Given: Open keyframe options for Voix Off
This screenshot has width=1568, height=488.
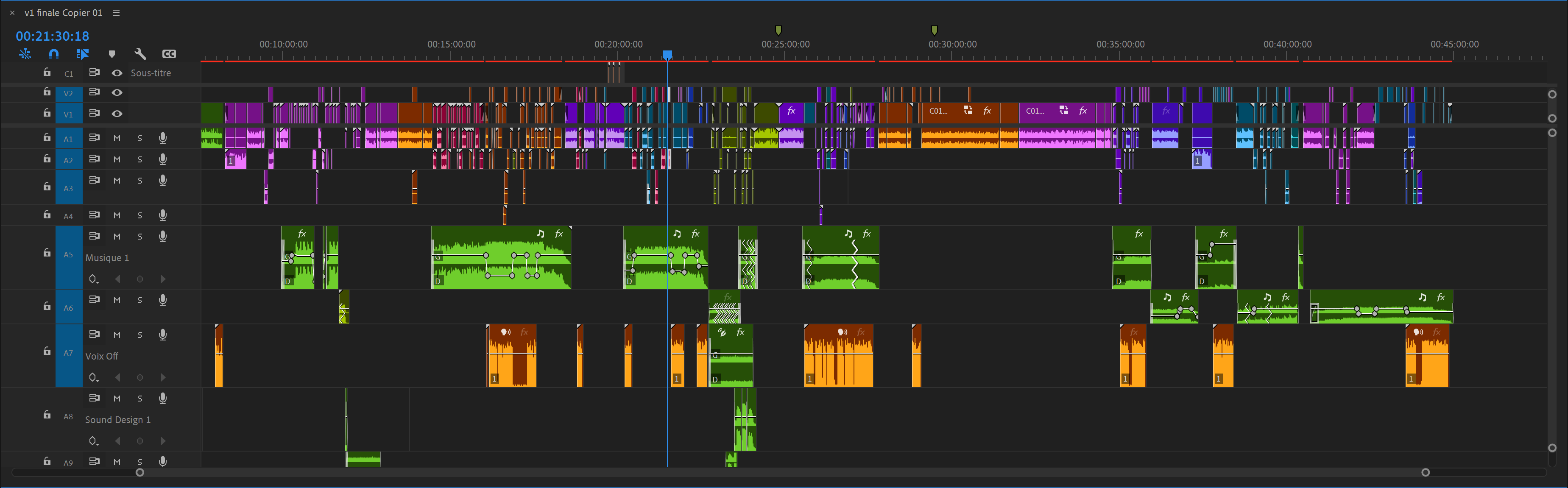Looking at the screenshot, I should tap(93, 378).
